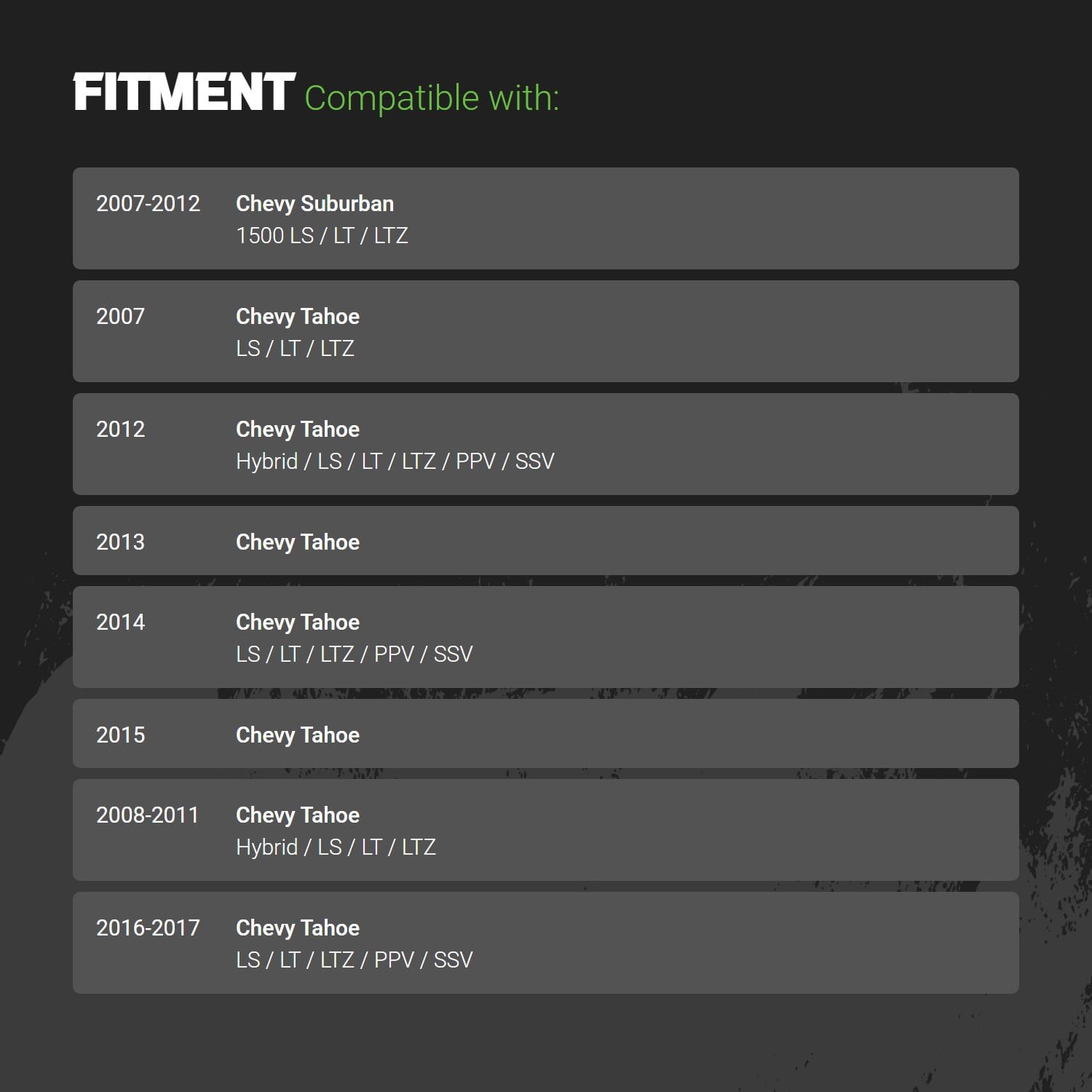Select the 2014 Chevy Tahoe row
Image resolution: width=1092 pixels, height=1092 pixels.
click(x=546, y=637)
